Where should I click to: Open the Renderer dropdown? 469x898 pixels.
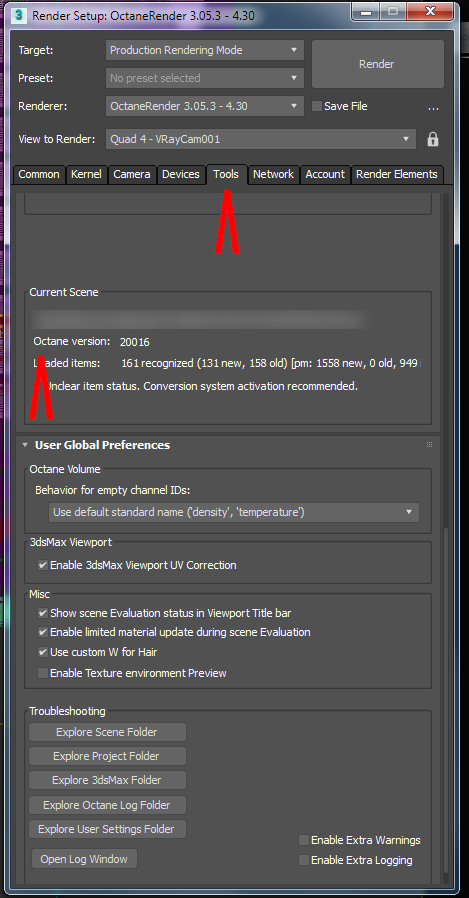tap(204, 106)
